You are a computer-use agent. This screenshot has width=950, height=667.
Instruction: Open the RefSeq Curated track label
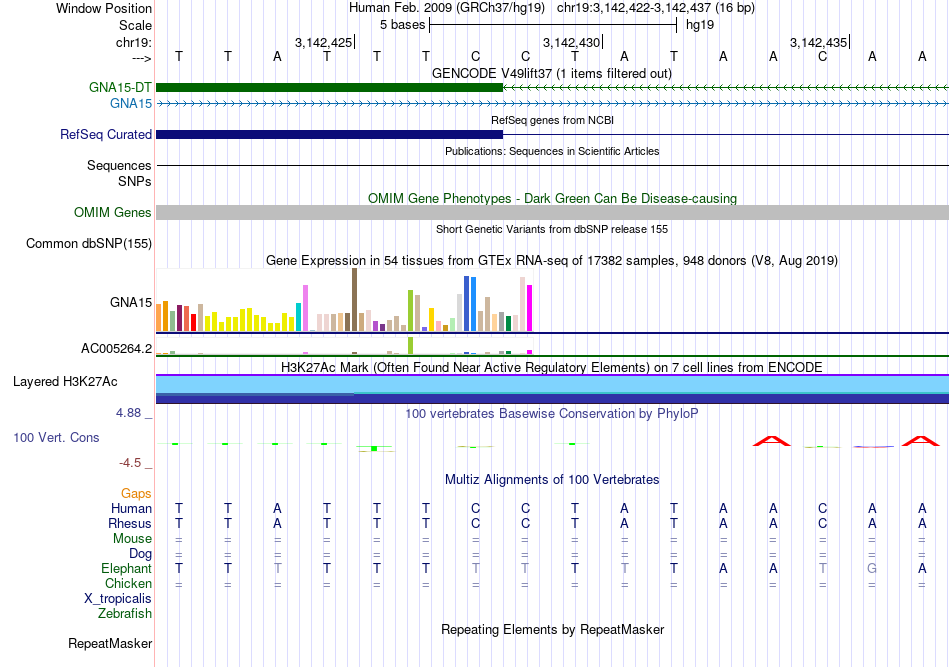tap(106, 134)
